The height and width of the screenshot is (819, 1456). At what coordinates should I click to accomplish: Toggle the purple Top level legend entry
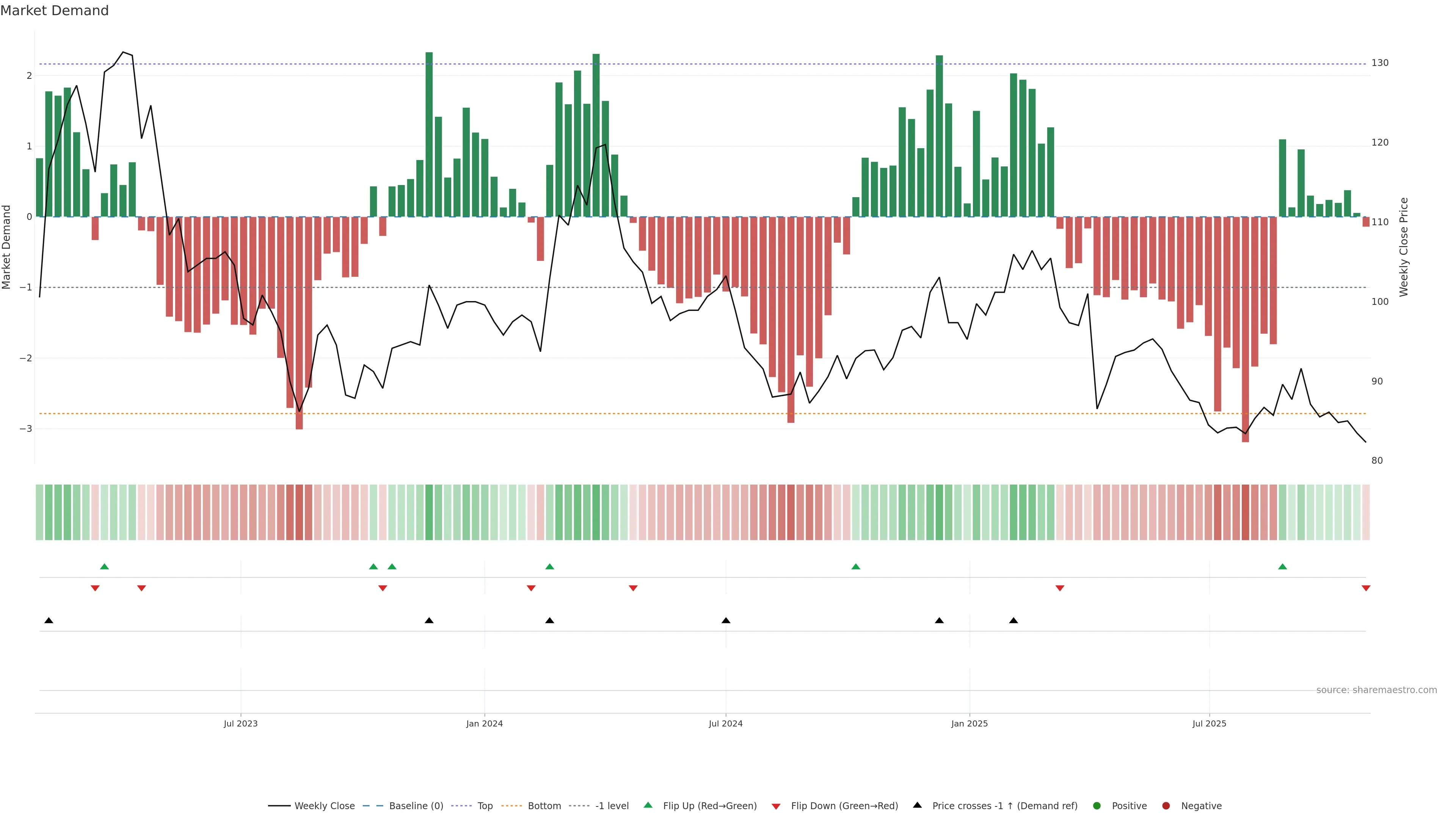(x=485, y=806)
